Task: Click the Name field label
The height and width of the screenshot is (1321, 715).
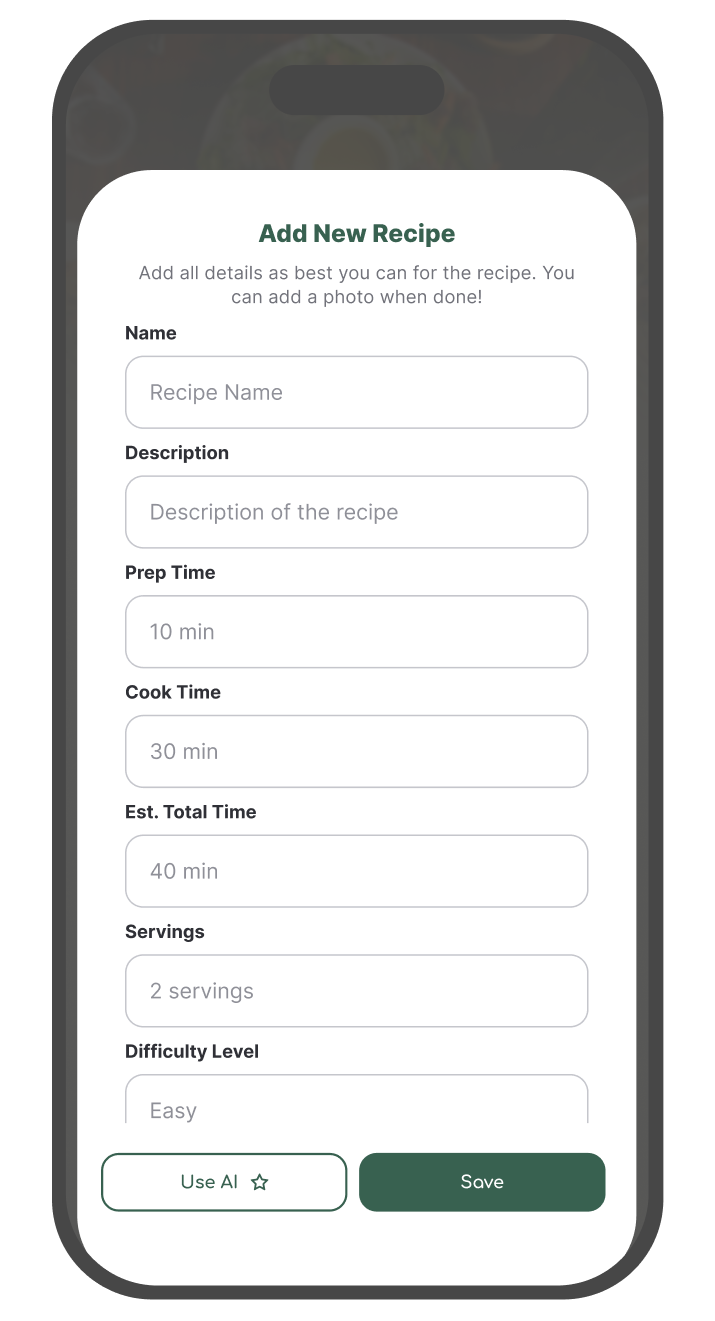Action: [x=151, y=333]
